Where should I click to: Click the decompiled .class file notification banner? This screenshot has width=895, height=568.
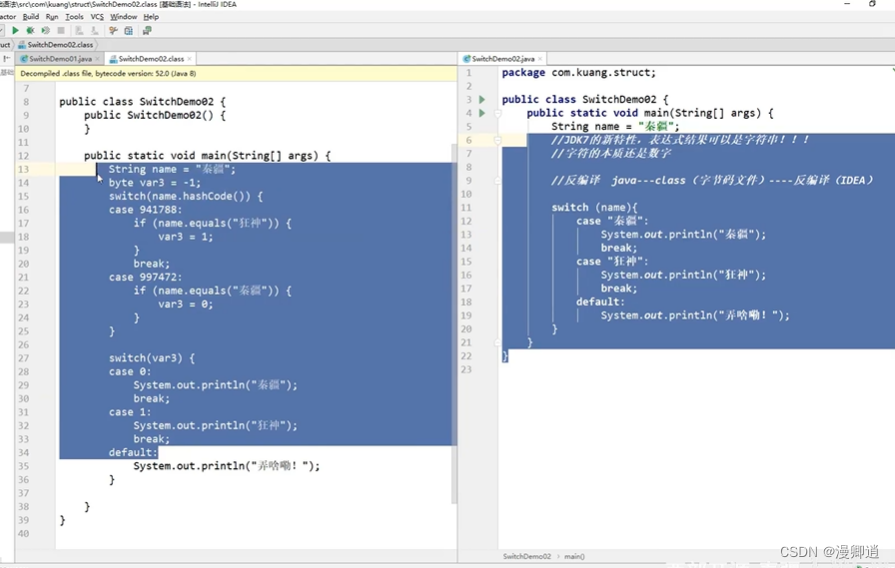tap(235, 74)
